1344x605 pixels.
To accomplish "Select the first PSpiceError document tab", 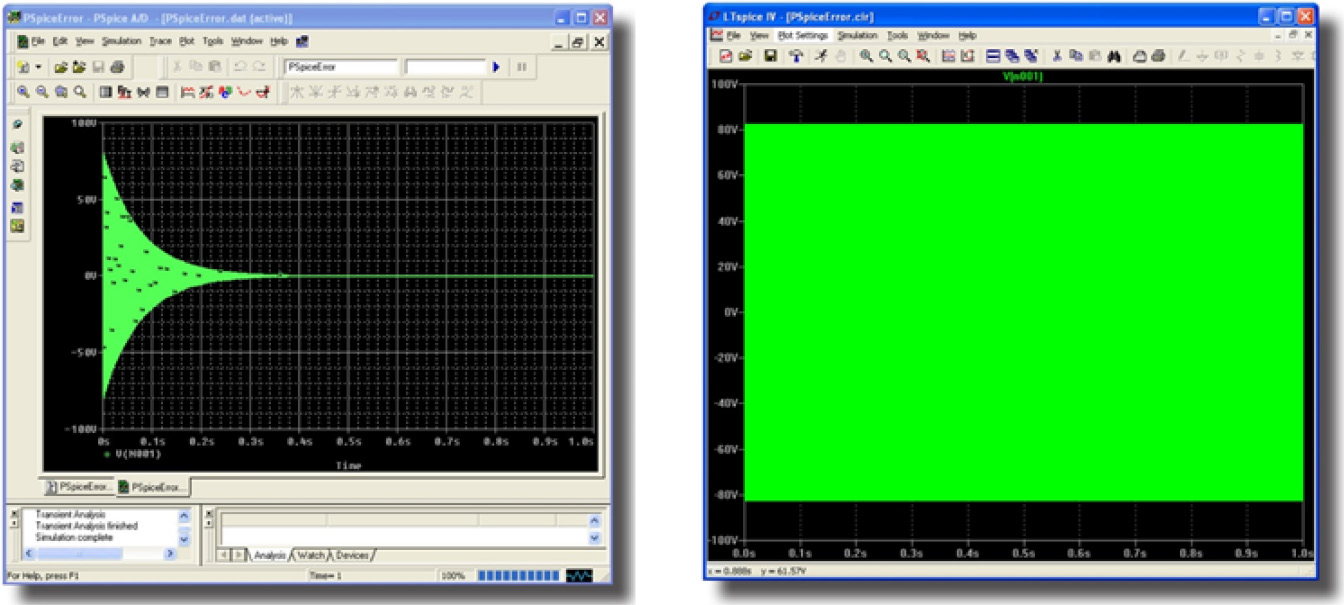I will 80,487.
